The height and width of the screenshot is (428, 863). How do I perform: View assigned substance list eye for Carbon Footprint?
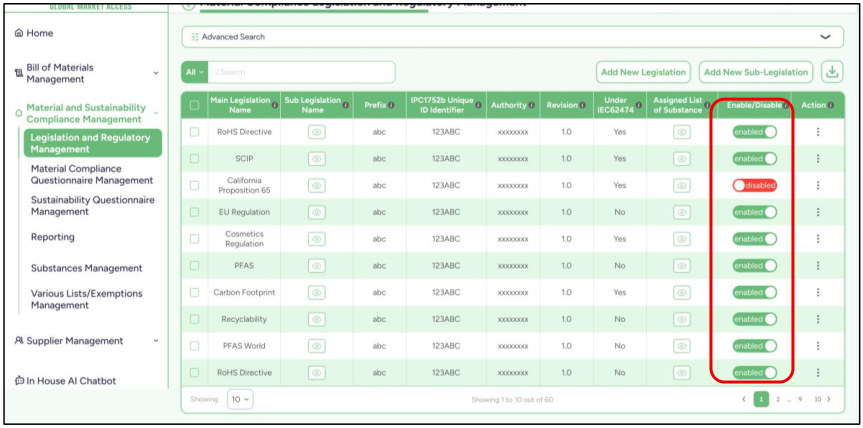point(681,293)
